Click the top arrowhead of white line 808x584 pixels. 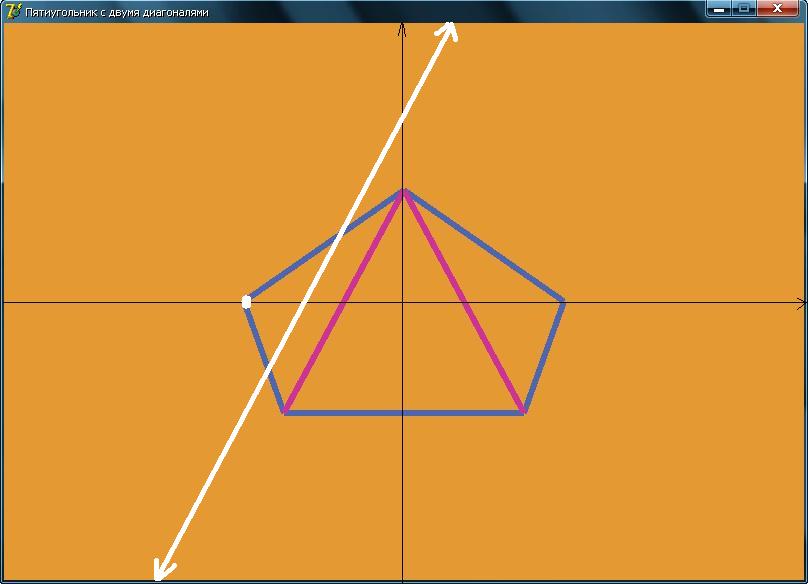point(451,26)
